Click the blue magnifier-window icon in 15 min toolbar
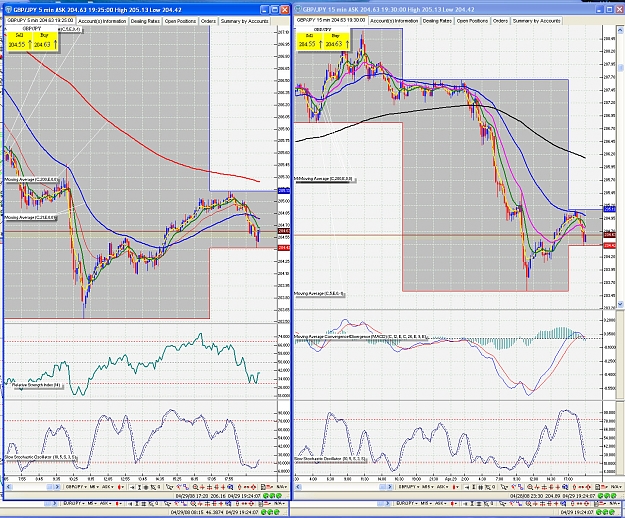 [565, 487]
